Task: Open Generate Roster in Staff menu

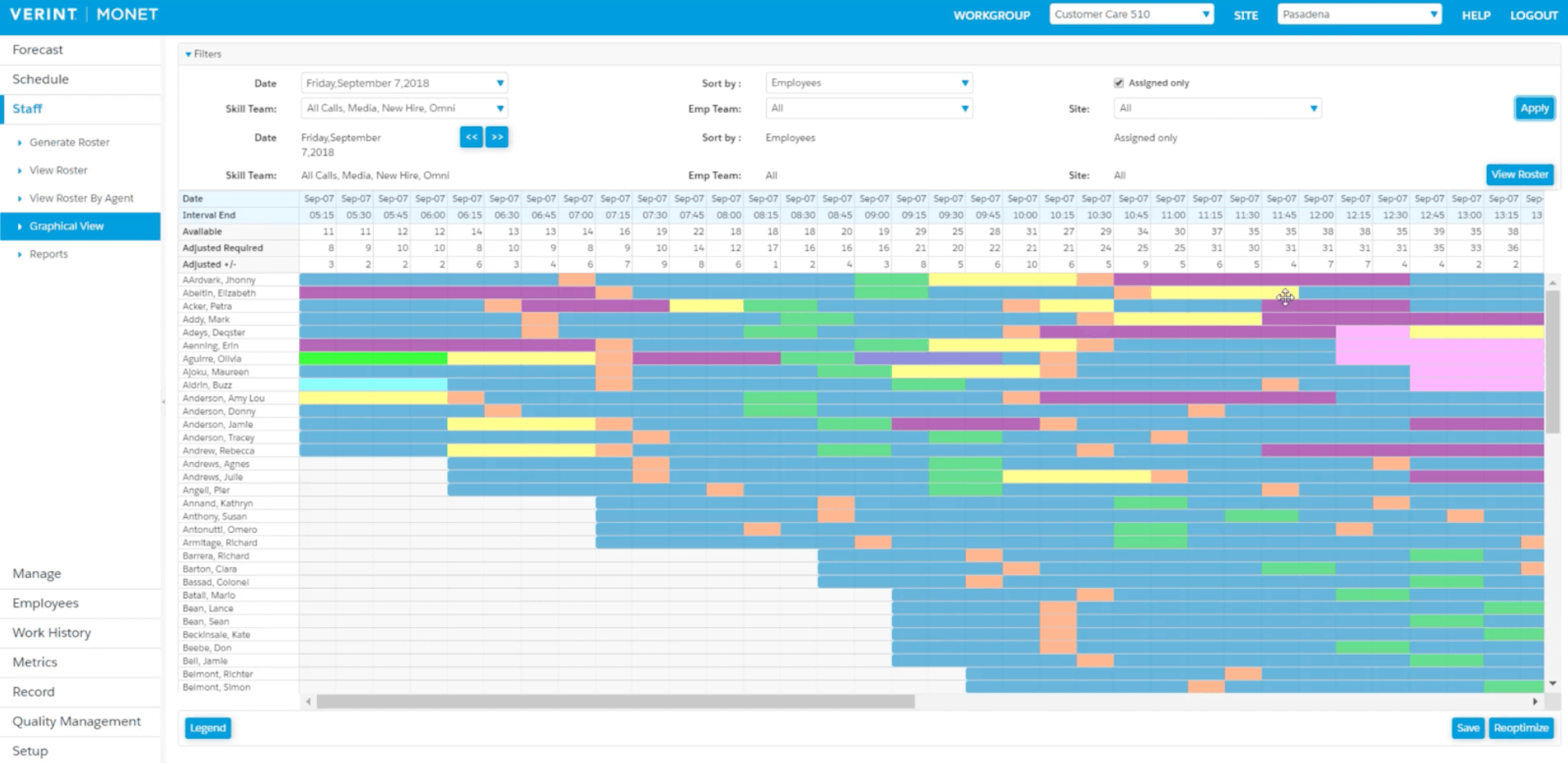Action: coord(69,142)
